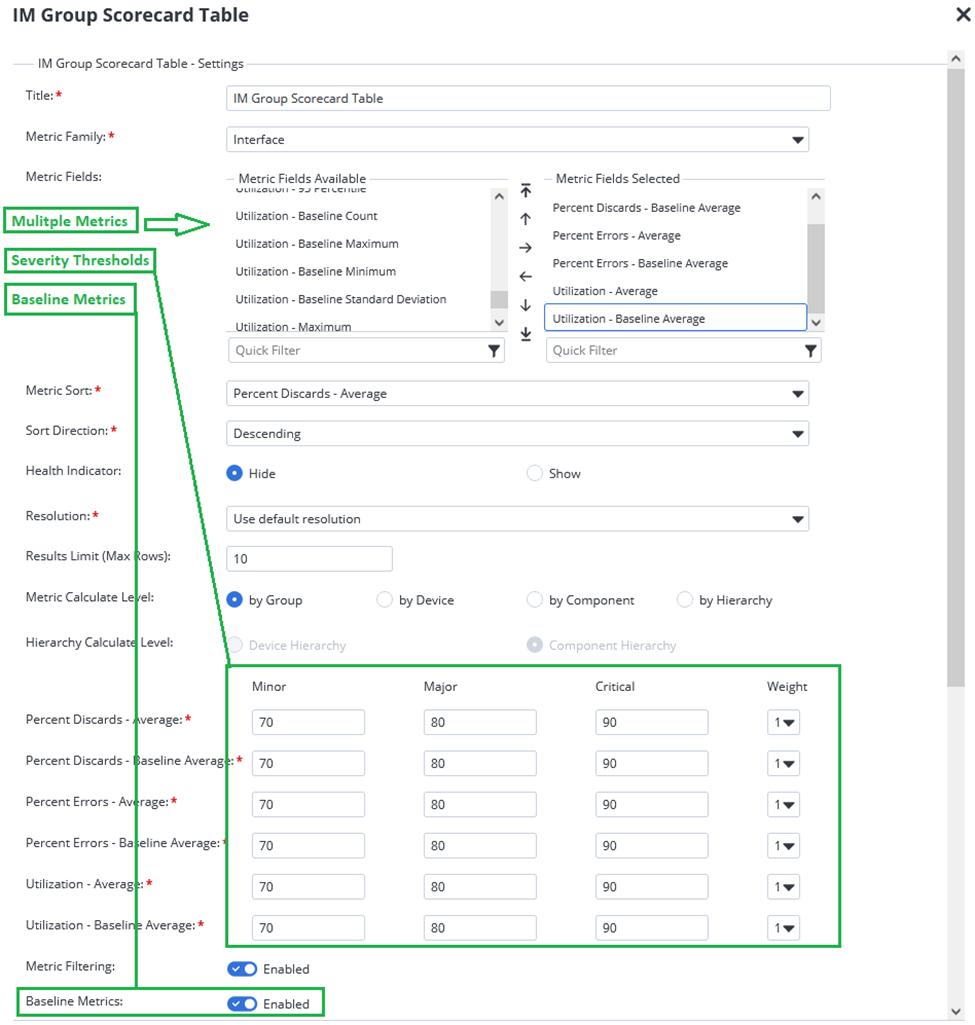Select Percent Errors - Average in selected list
Screen dimensions: 975x1025
[x=616, y=236]
